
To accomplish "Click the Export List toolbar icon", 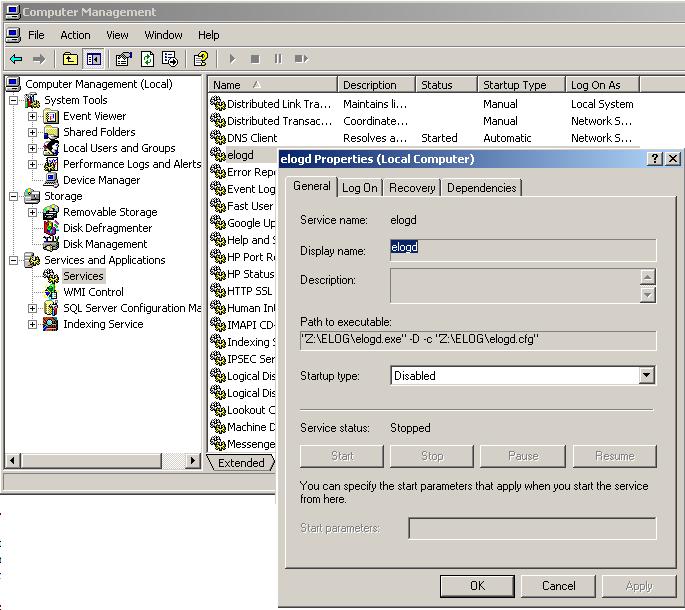I will point(170,59).
